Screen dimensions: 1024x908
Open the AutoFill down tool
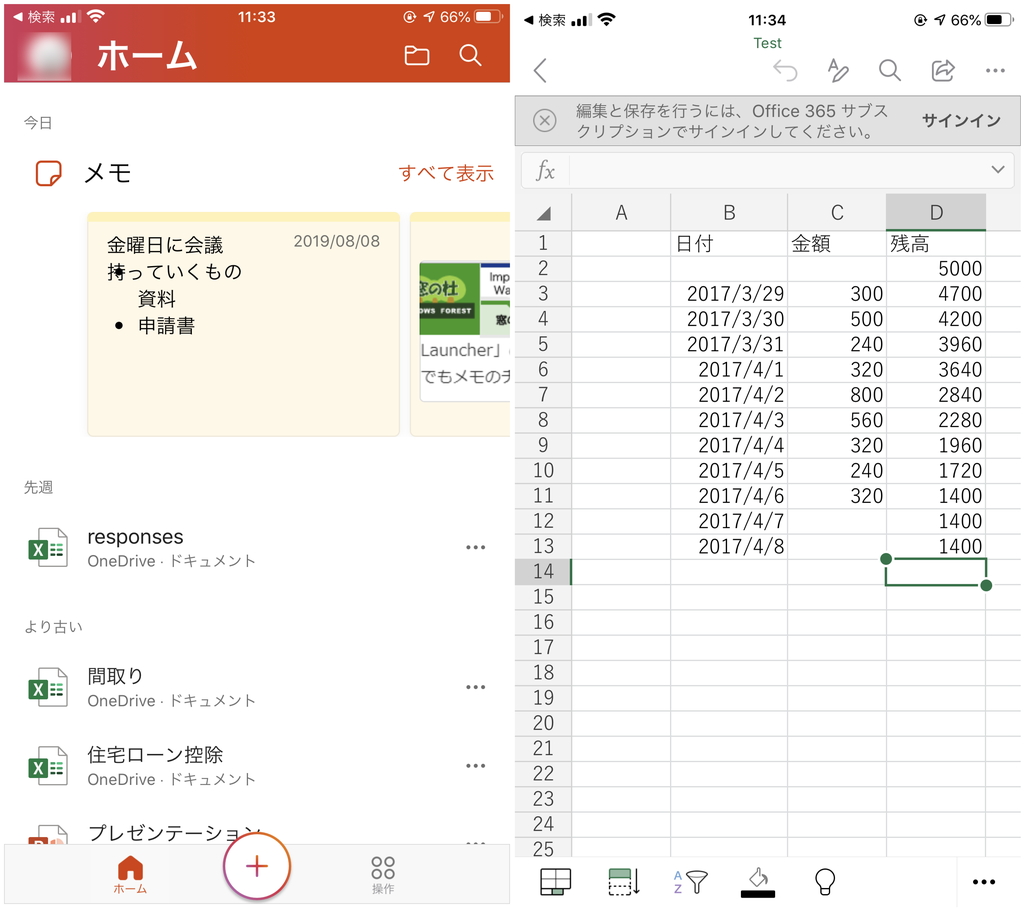(622, 882)
